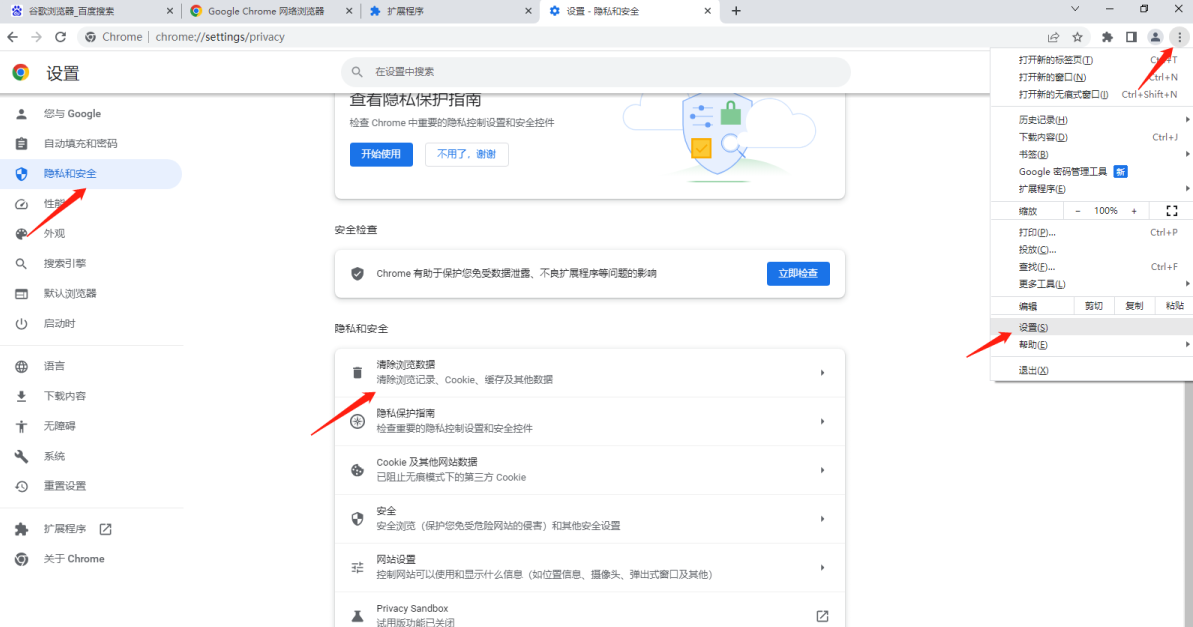1193x627 pixels.
Task: Click the Chrome icon beside 关于 Chrome
Action: click(21, 559)
